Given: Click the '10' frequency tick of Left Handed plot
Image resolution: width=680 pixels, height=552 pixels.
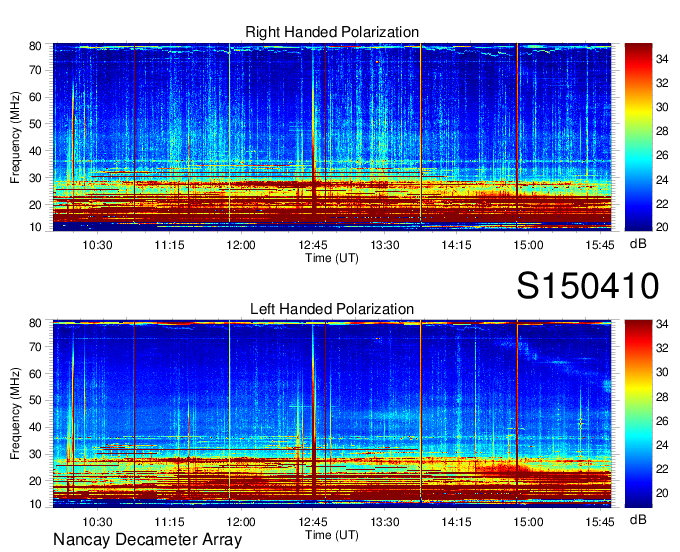Looking at the screenshot, I should click(x=35, y=504).
